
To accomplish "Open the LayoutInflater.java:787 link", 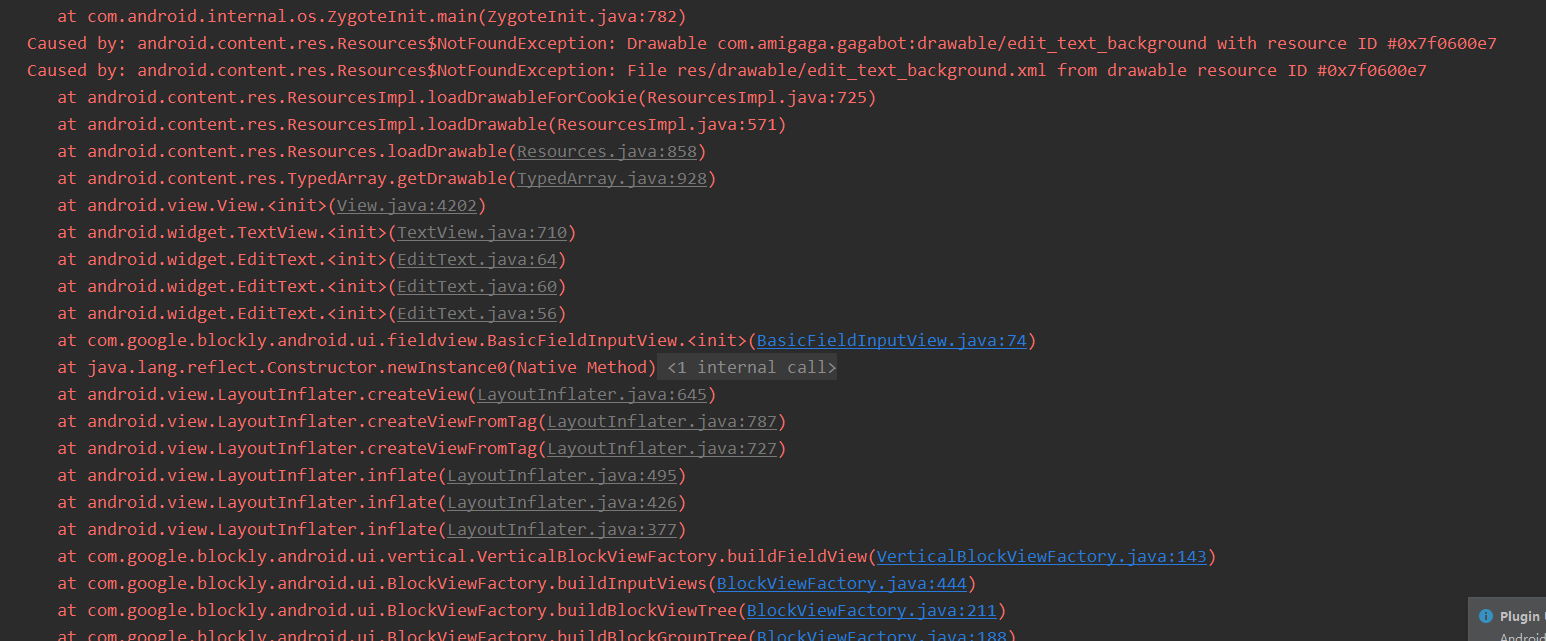I will pos(662,422).
